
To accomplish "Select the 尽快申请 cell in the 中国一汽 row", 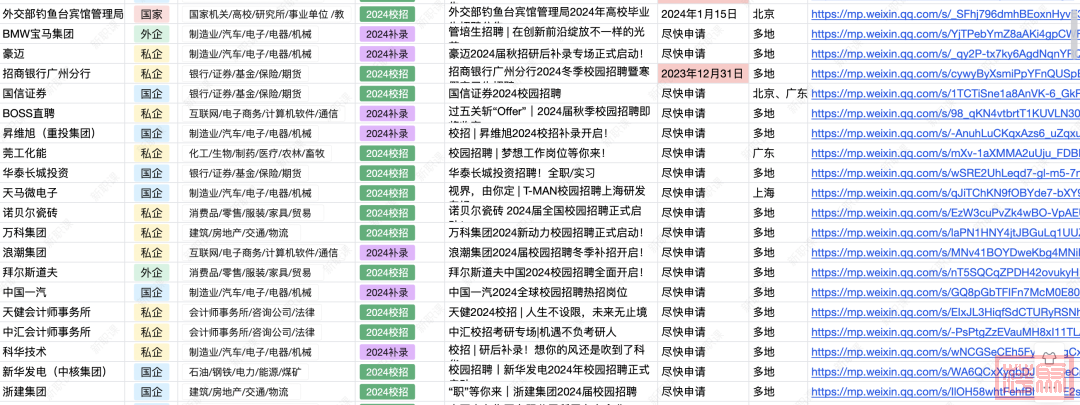I will tap(703, 292).
